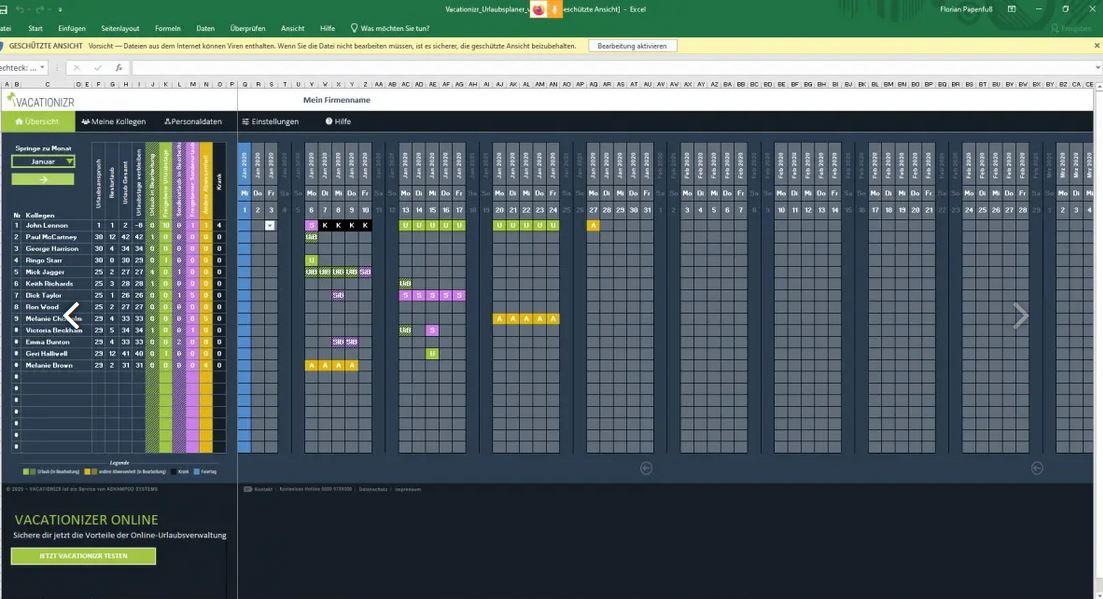Click the left chevron slideshow arrow

point(71,316)
